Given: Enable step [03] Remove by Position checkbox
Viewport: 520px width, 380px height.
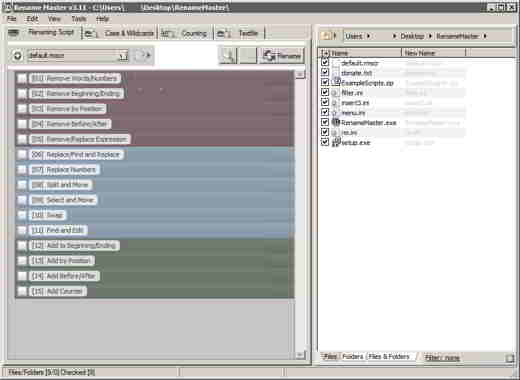Looking at the screenshot, I should 22,109.
